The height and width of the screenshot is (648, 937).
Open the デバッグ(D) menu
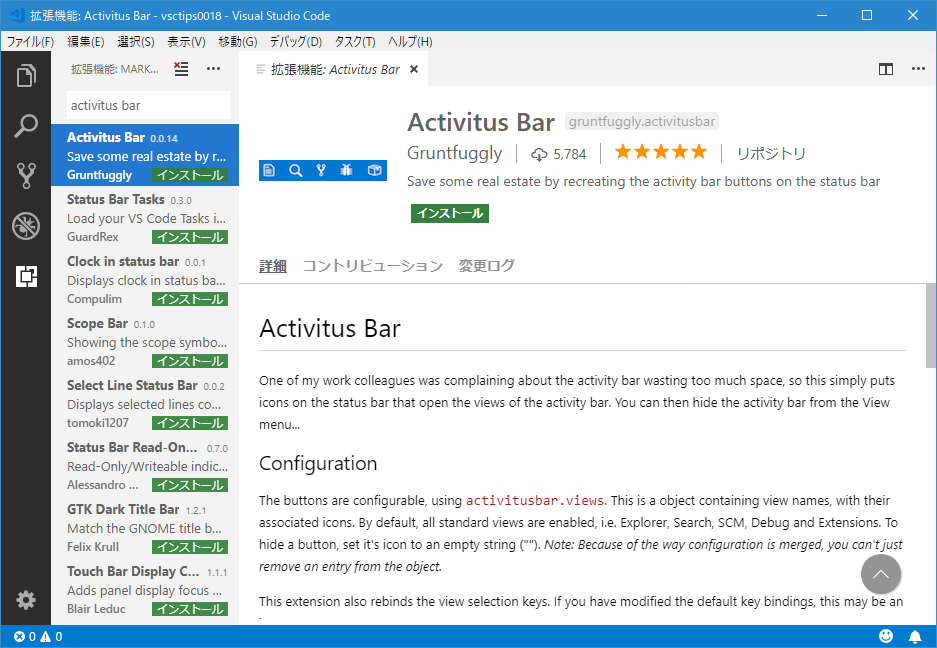coord(296,41)
